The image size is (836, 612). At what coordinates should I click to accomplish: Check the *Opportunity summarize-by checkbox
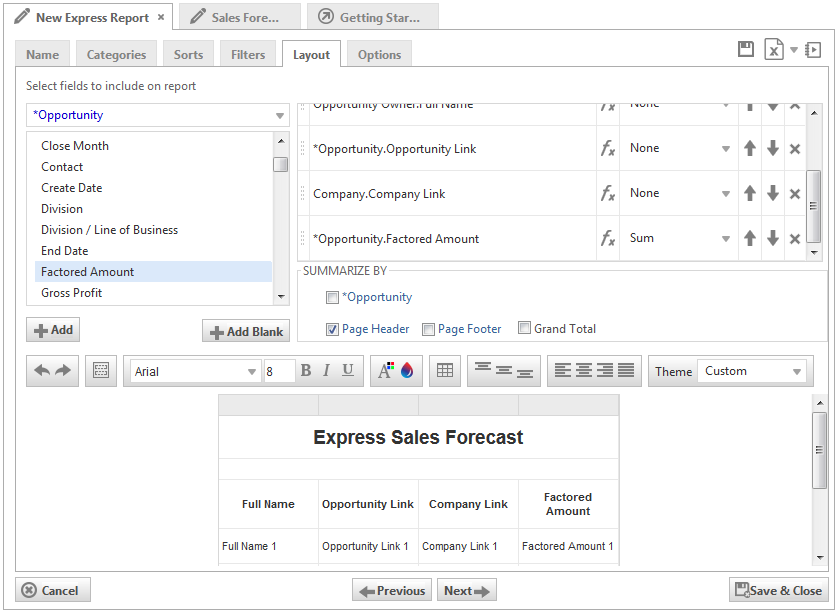(332, 297)
